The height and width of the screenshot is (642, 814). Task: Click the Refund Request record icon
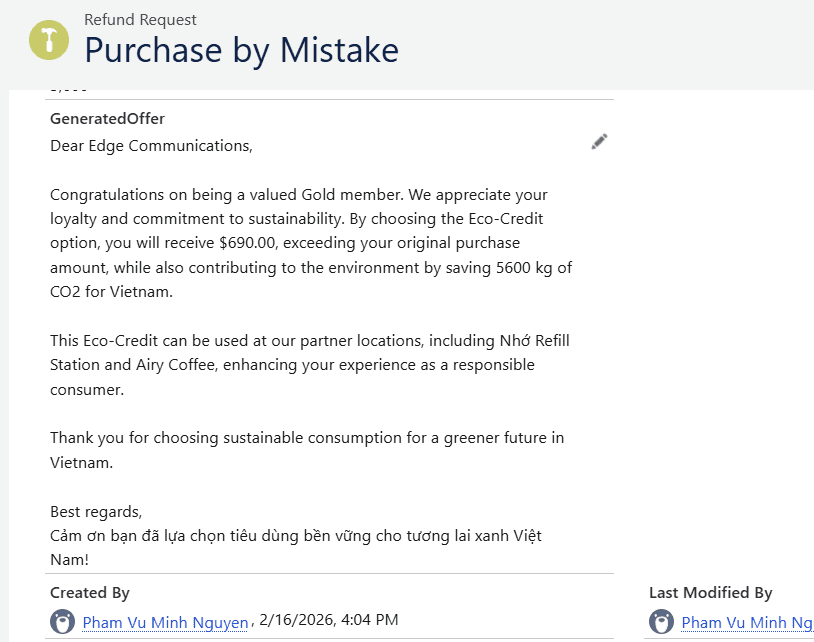coord(48,39)
